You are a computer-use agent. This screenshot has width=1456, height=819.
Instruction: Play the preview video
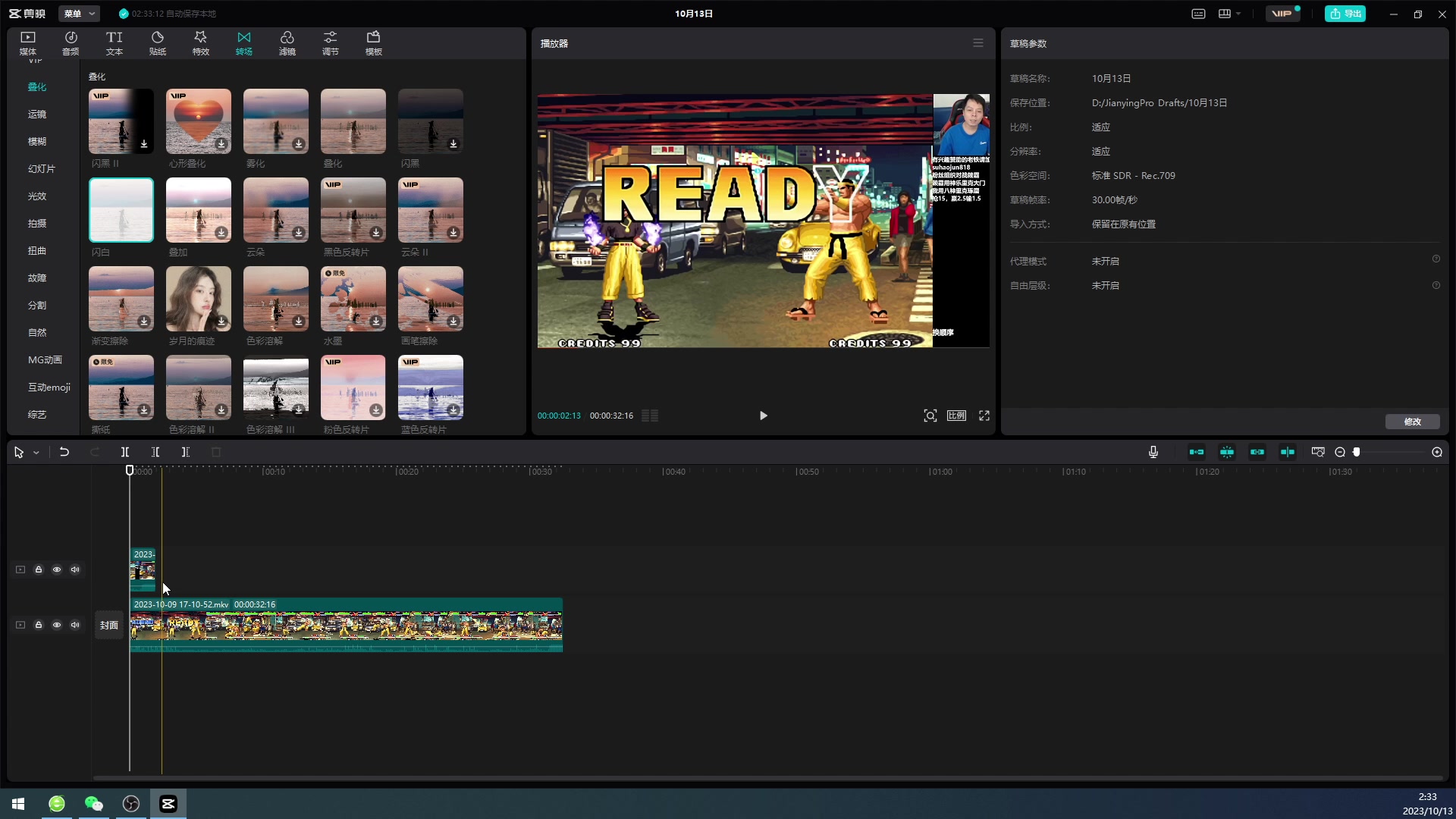763,416
